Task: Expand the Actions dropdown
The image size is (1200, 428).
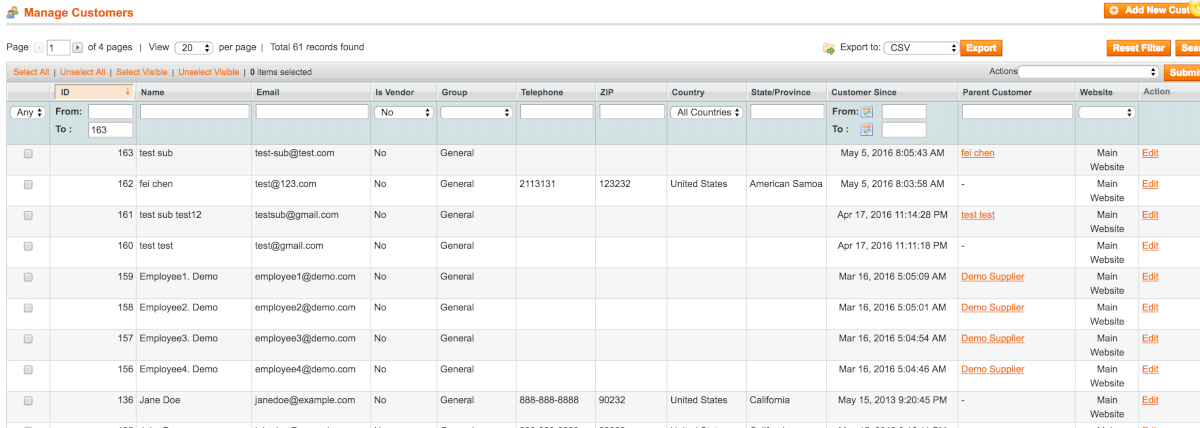Action: tap(1088, 72)
